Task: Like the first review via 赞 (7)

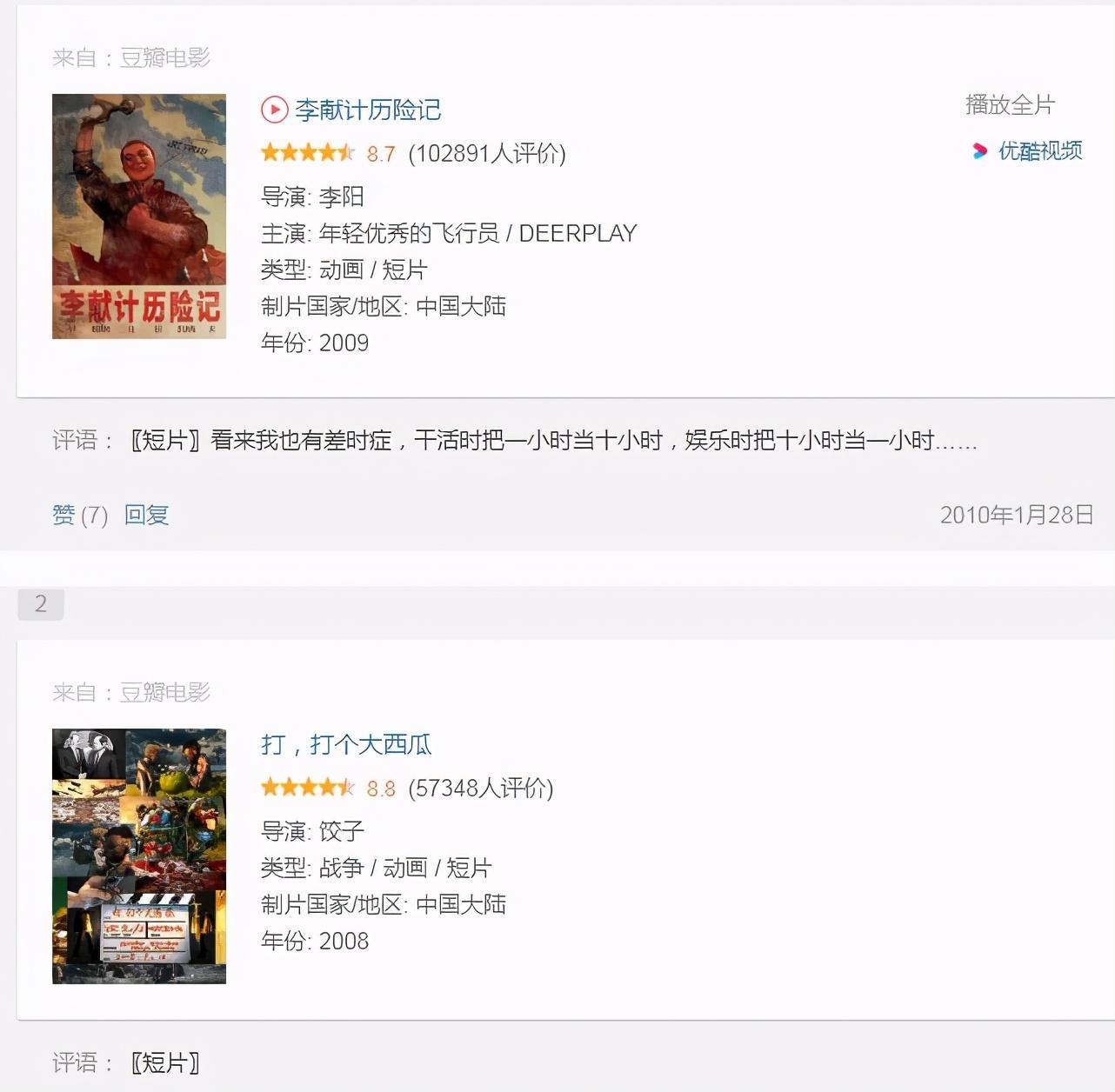Action: [x=80, y=516]
